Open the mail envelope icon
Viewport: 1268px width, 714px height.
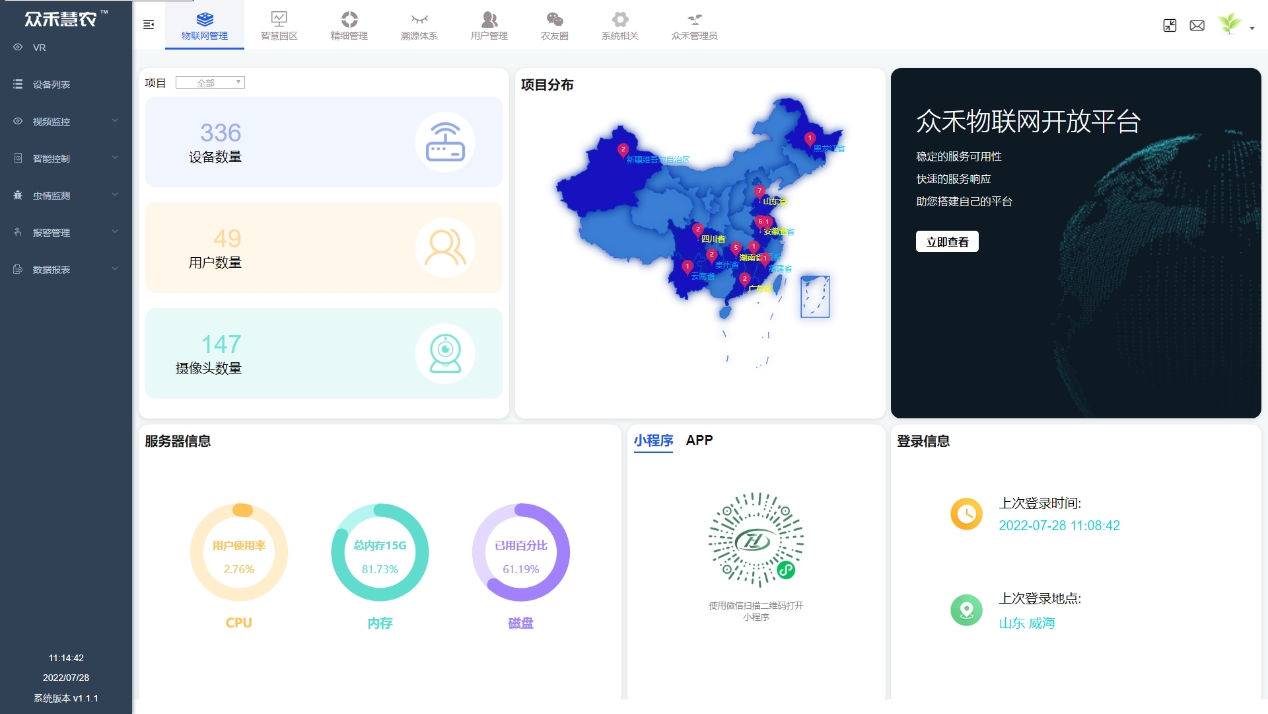pos(1197,25)
